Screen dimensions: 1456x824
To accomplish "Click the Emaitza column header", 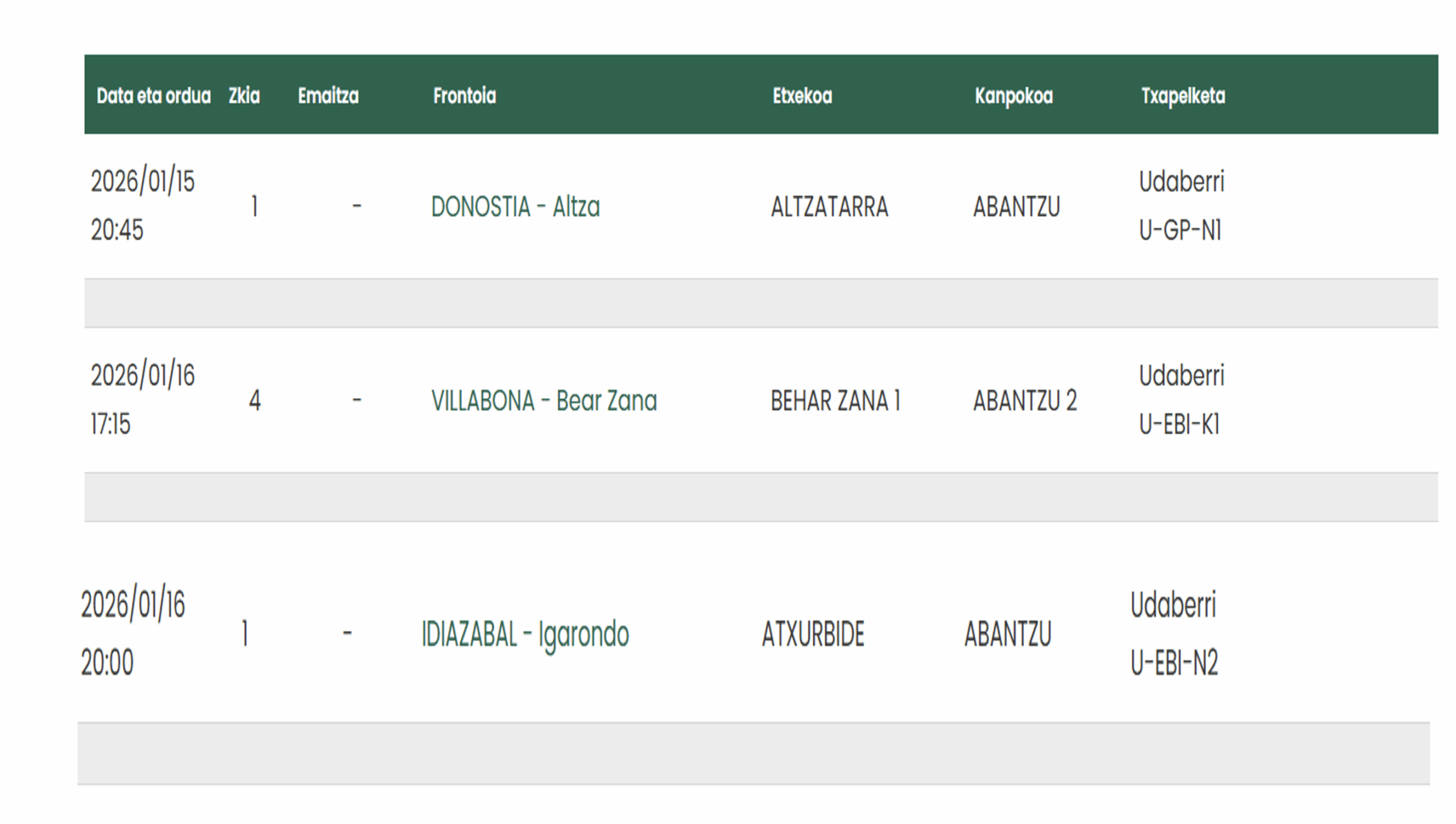I will 328,96.
